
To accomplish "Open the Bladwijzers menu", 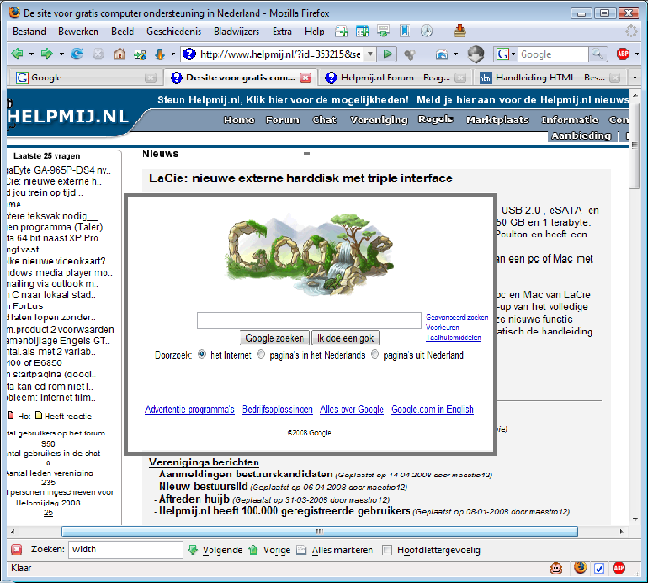I will click(x=236, y=31).
